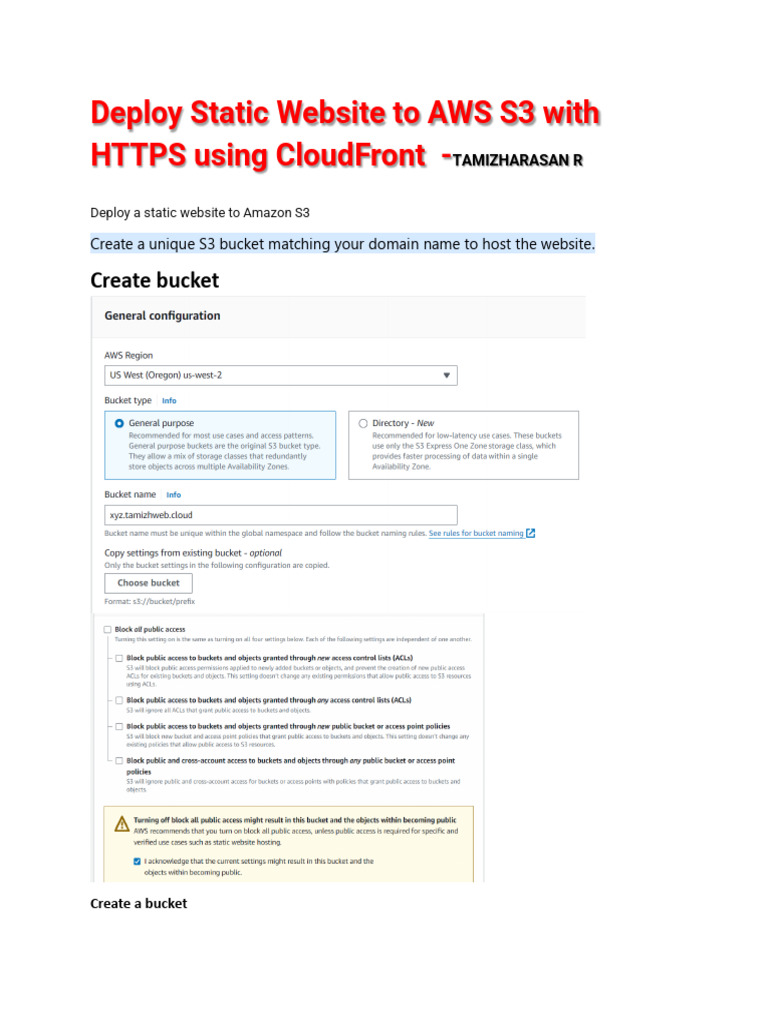Click 'Copy settings from existing bucket' label
The image size is (768, 1024).
pyautogui.click(x=193, y=552)
